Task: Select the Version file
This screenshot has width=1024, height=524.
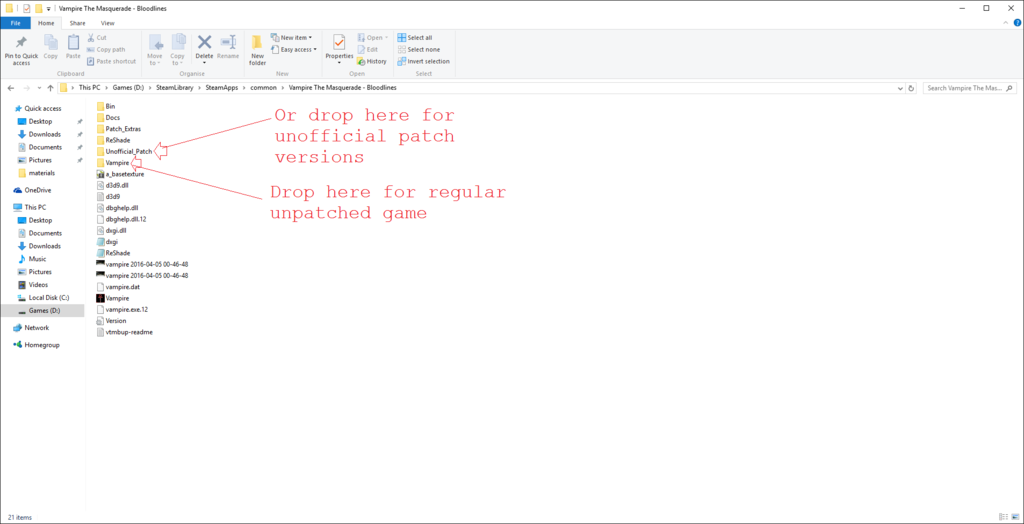Action: pos(111,321)
